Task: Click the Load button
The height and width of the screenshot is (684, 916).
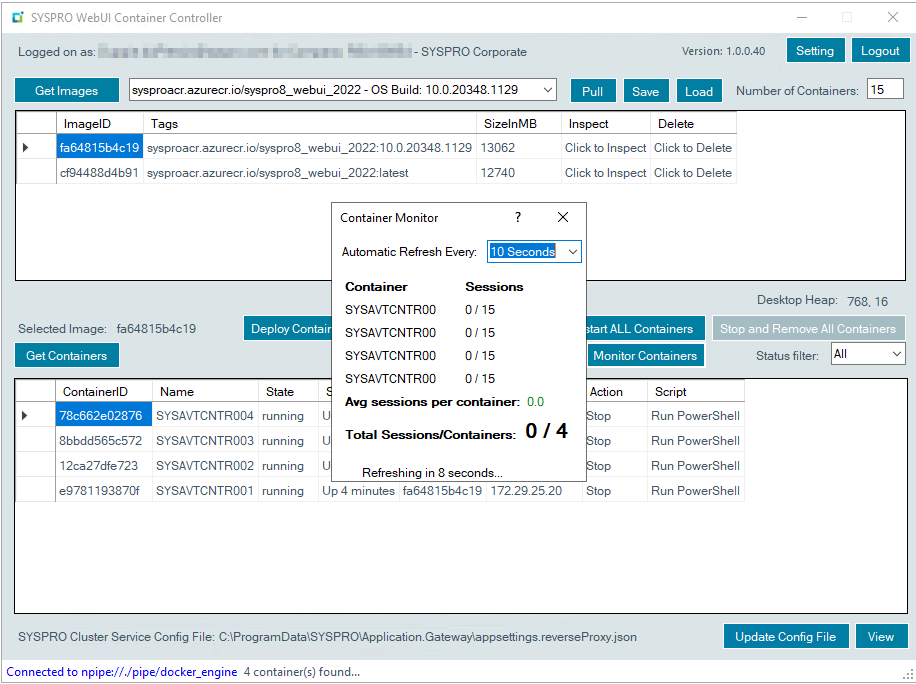Action: (x=699, y=91)
